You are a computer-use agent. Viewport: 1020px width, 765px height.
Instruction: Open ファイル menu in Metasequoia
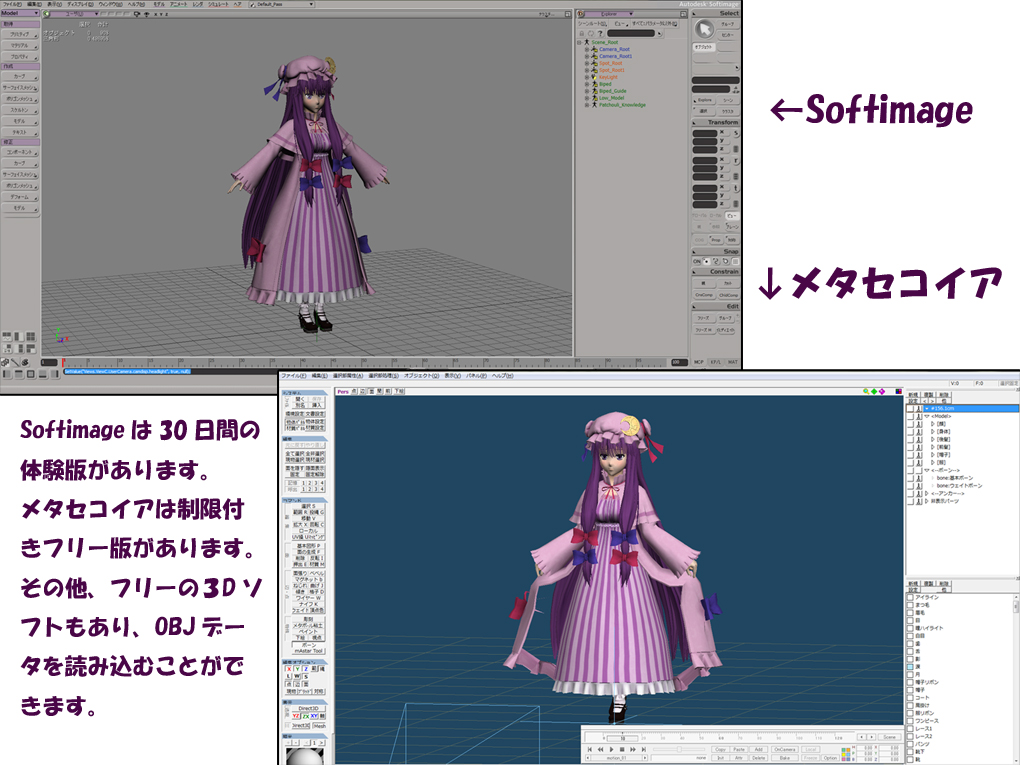pyautogui.click(x=294, y=376)
